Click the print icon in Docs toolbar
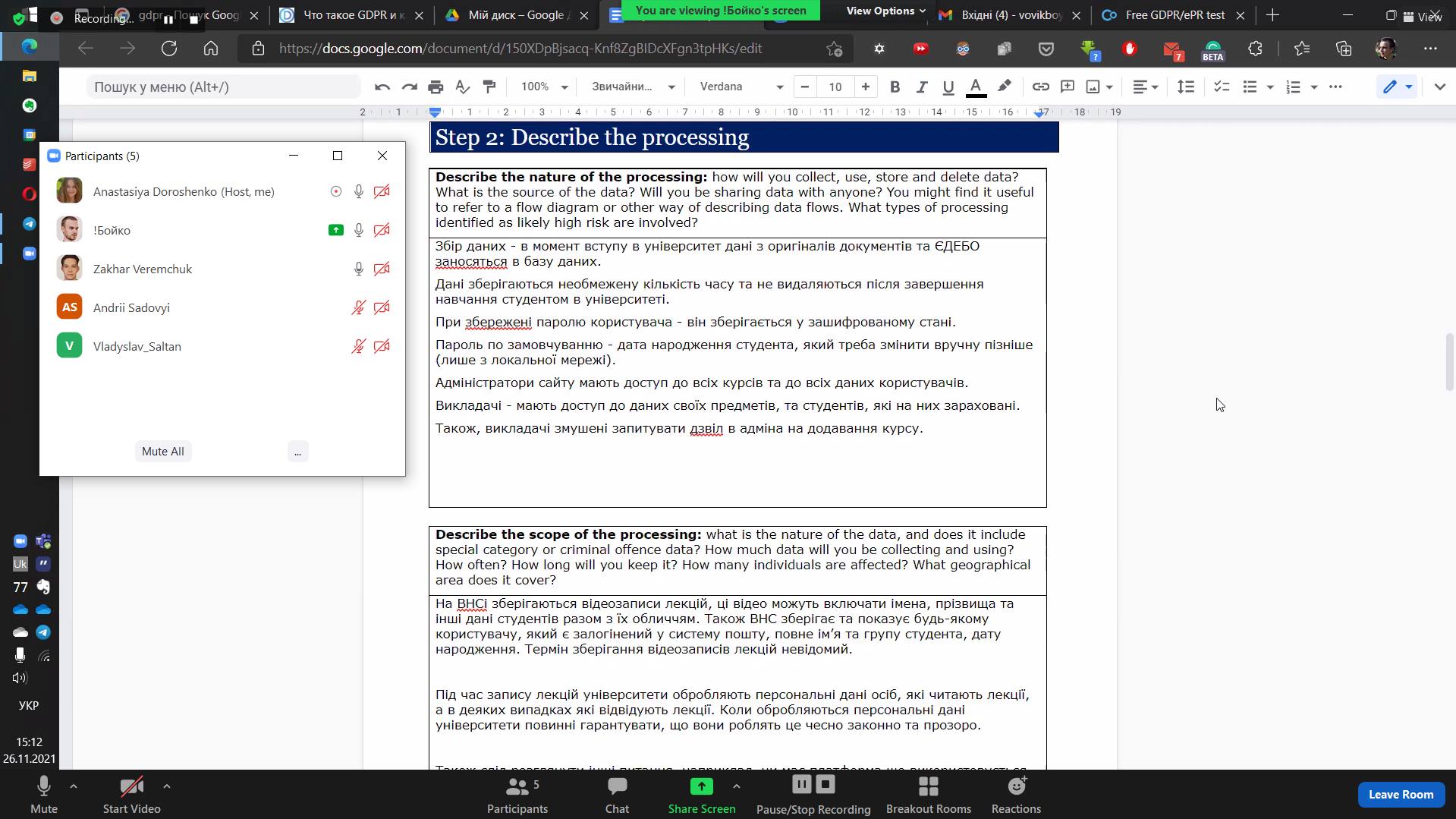Viewport: 1456px width, 819px height. (x=436, y=87)
